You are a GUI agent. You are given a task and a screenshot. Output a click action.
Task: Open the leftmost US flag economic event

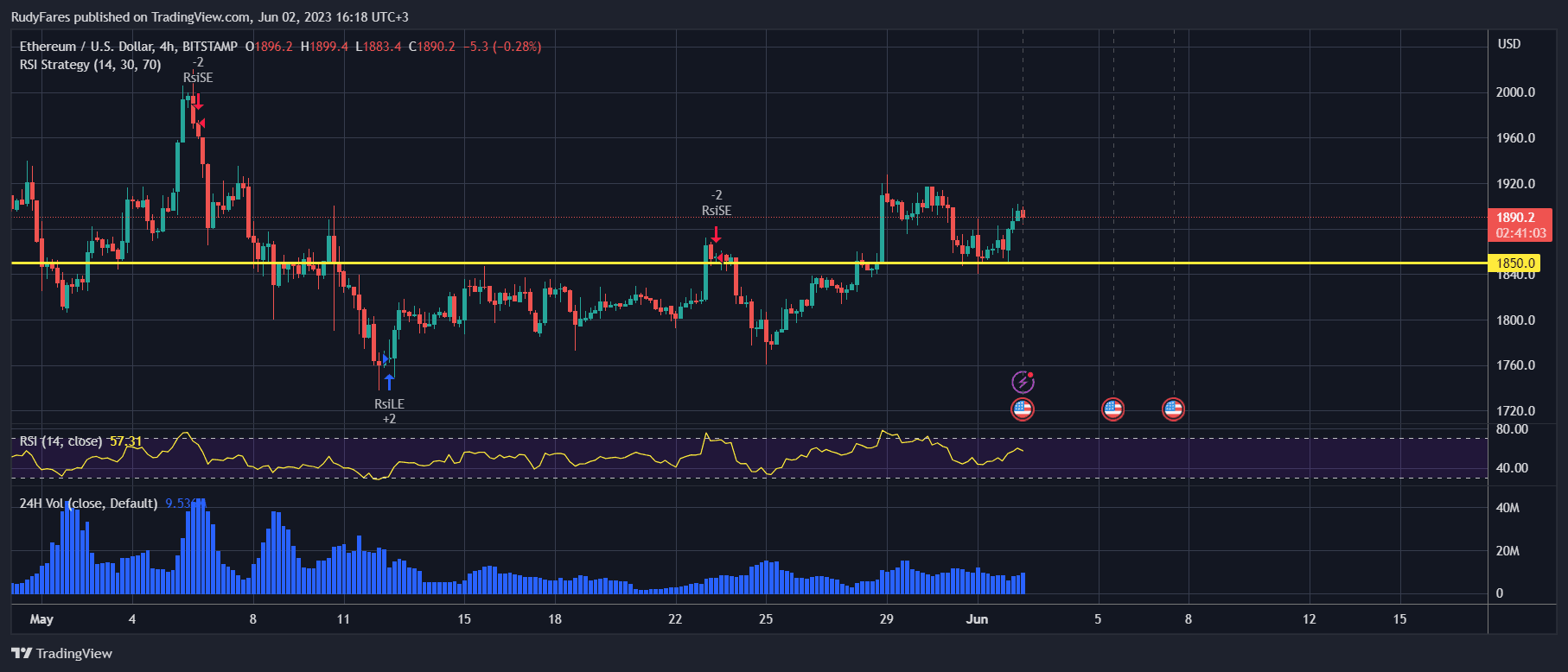(x=1023, y=409)
